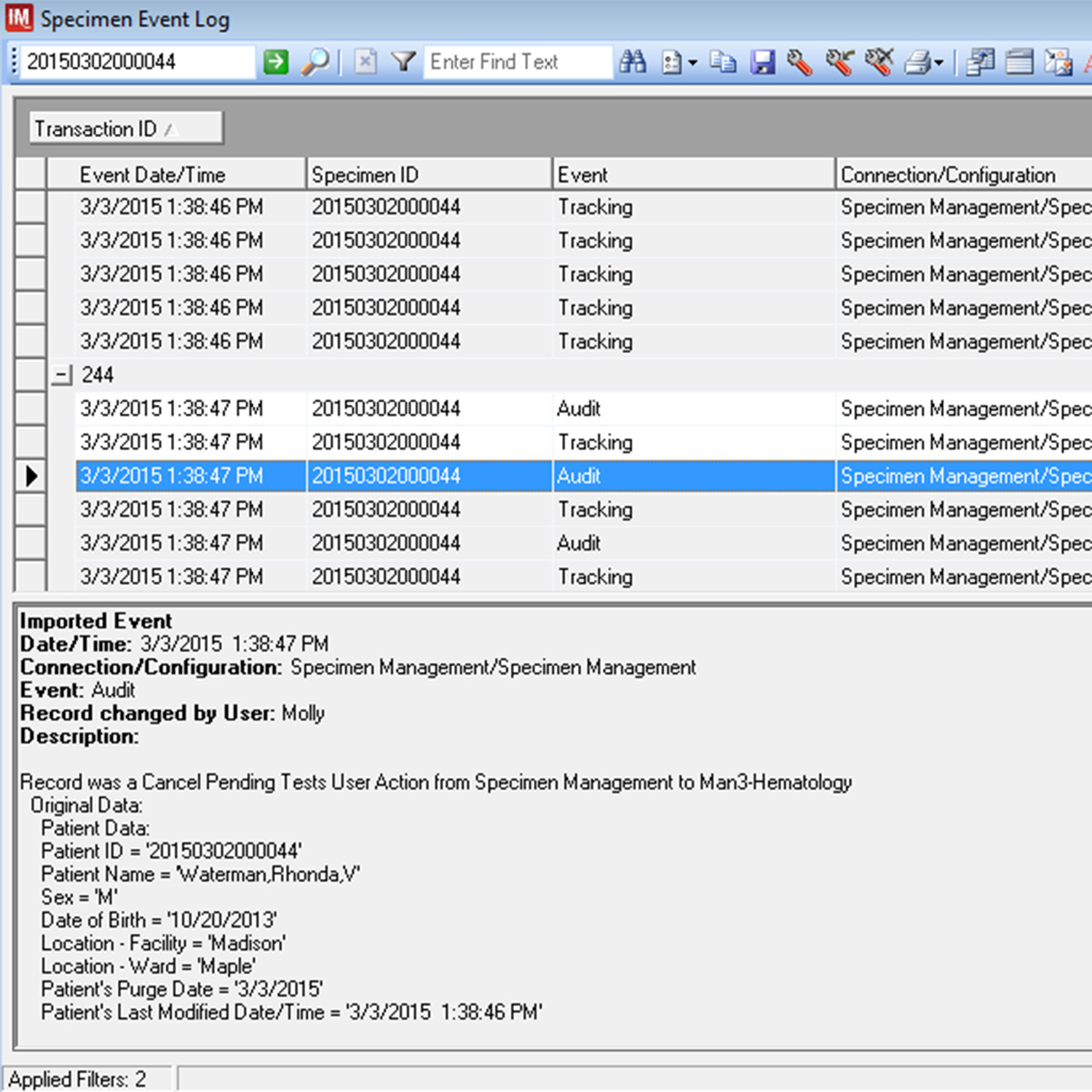Collapse the transaction group 244
This screenshot has width=1092, height=1092.
[63, 375]
